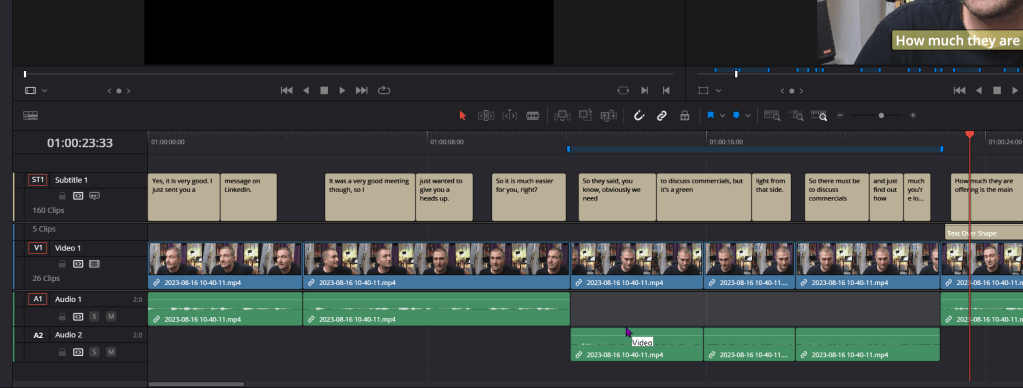Jump to the source viewer's next edit
The height and width of the screenshot is (388, 1023).
(x=645, y=91)
